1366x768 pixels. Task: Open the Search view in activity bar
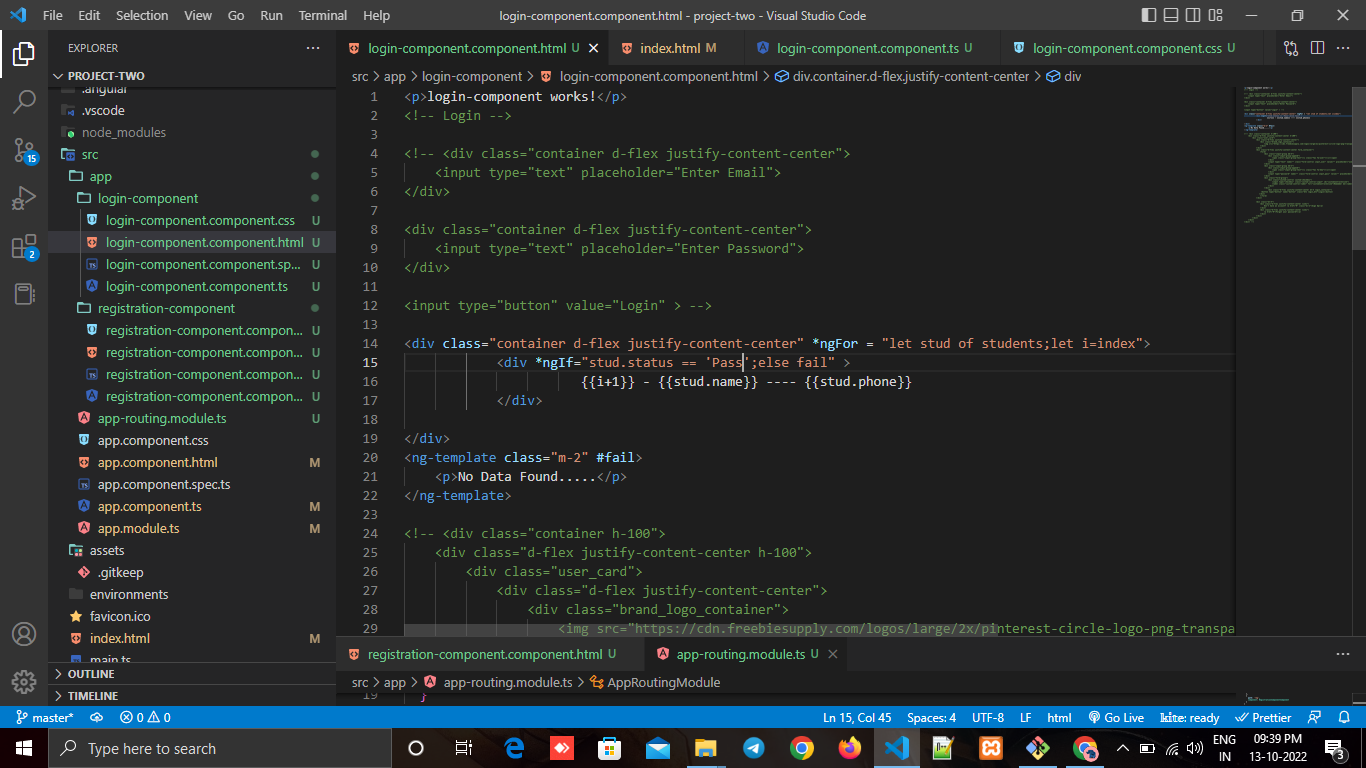(24, 101)
